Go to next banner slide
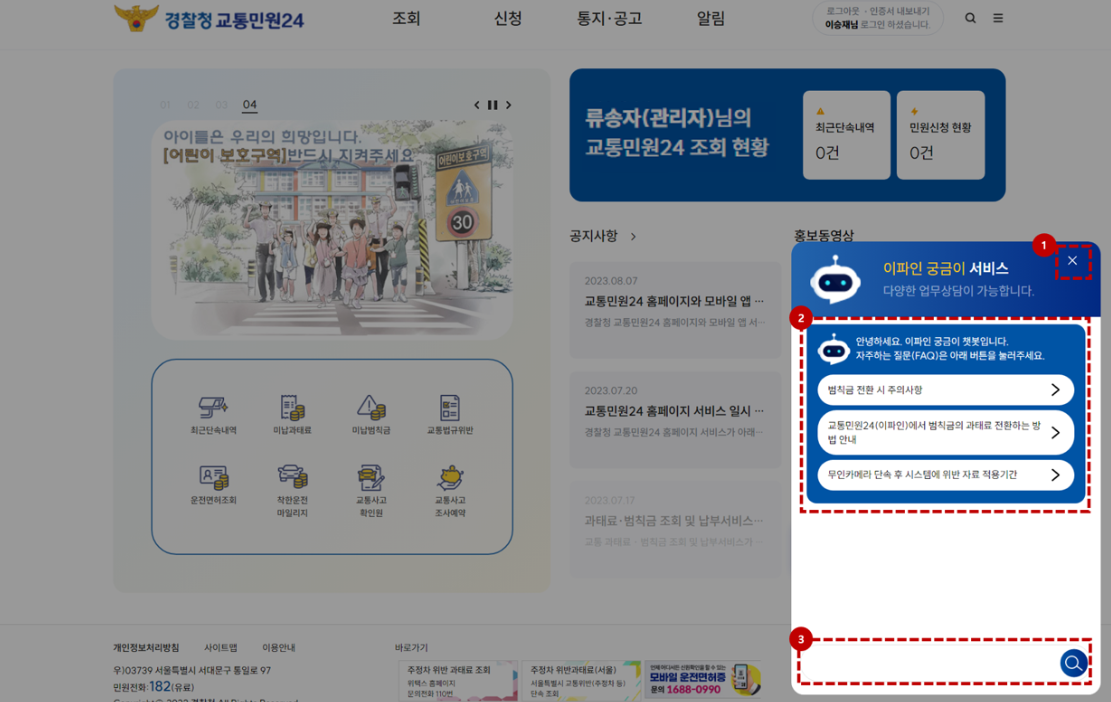The width and height of the screenshot is (1111, 702). pos(508,105)
